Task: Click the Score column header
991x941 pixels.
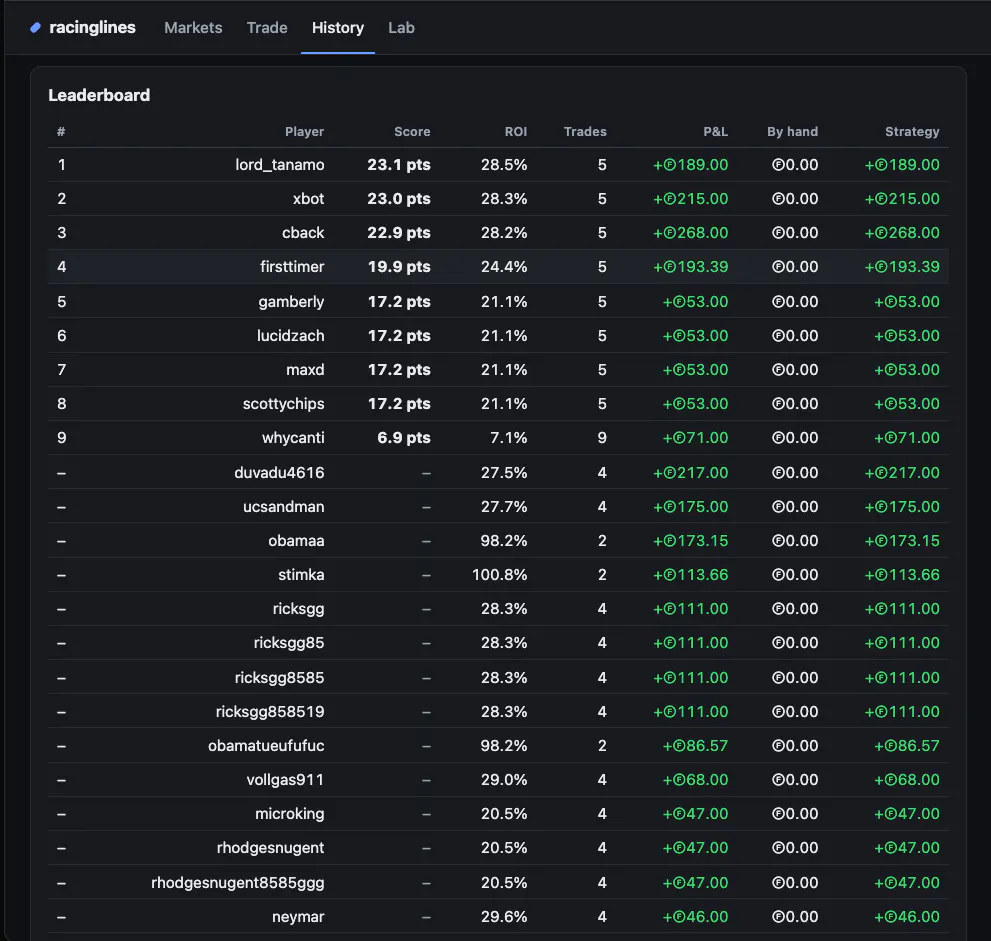Action: [x=412, y=131]
